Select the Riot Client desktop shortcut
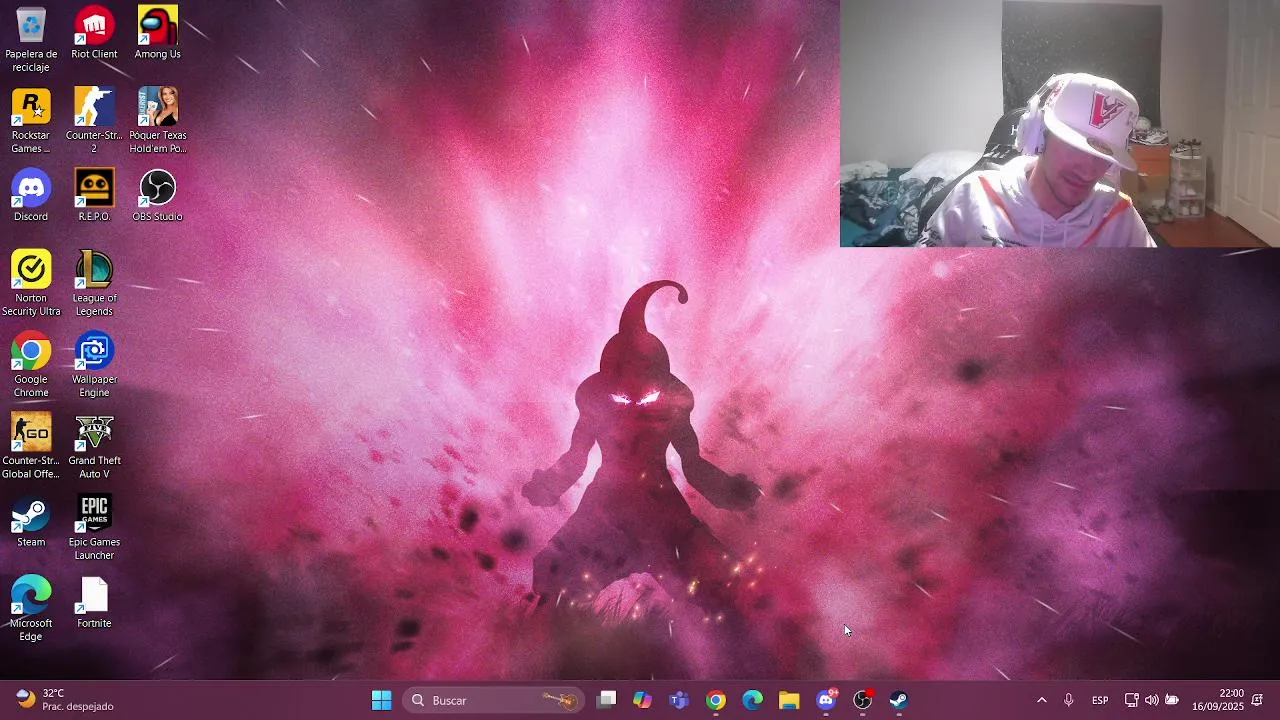1280x720 pixels. coord(94,34)
